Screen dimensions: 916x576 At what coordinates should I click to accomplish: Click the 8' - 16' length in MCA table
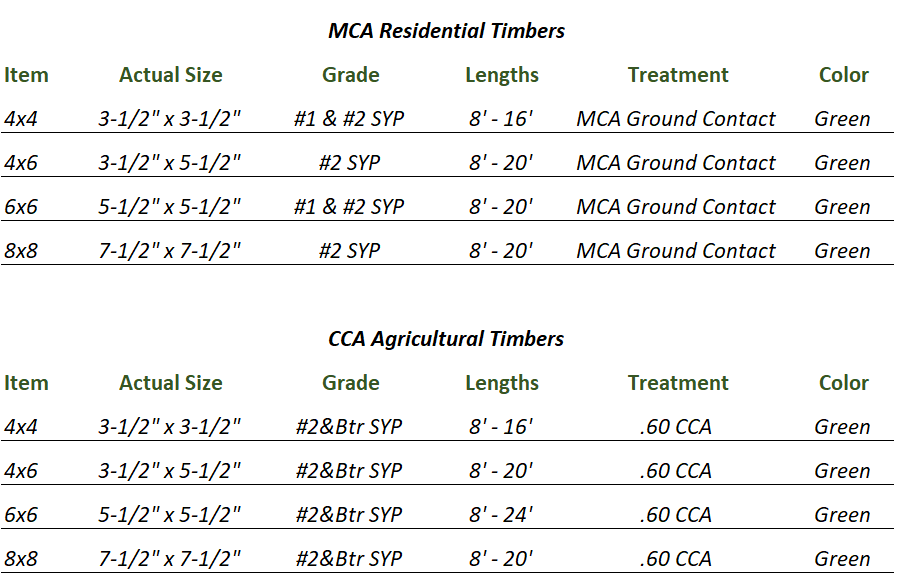501,119
